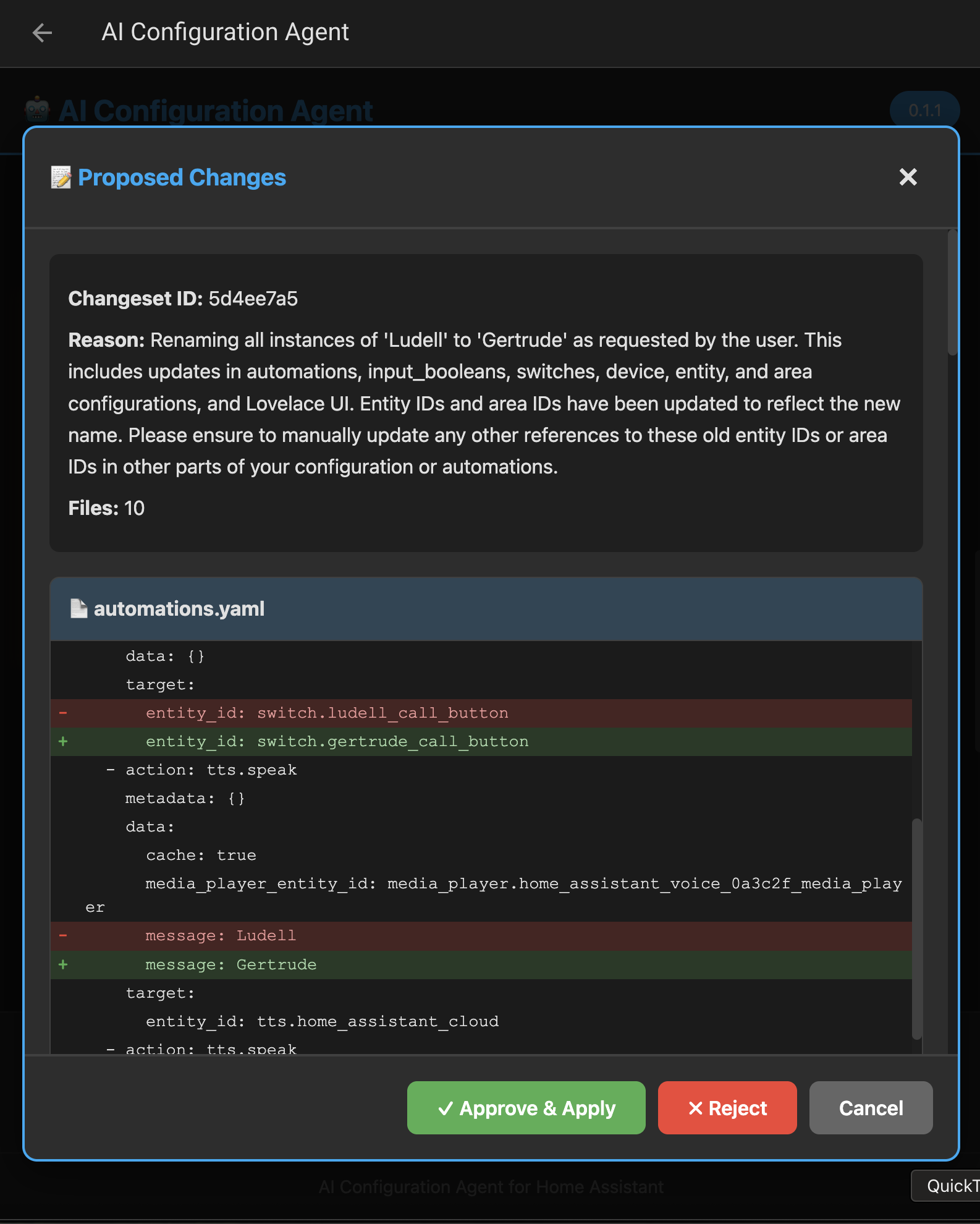Image resolution: width=980 pixels, height=1224 pixels.
Task: Click the plus marker on message Gertrude line
Action: pos(63,964)
